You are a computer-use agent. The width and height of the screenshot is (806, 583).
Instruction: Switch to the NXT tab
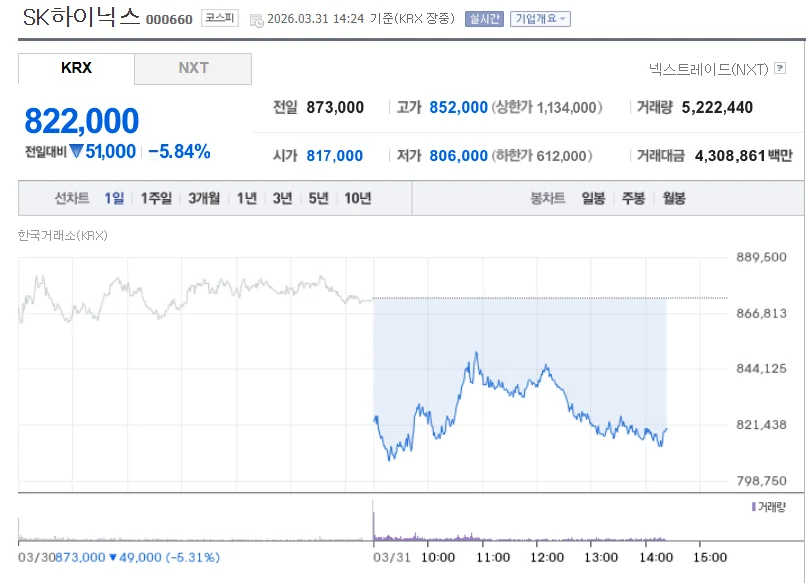click(x=193, y=68)
